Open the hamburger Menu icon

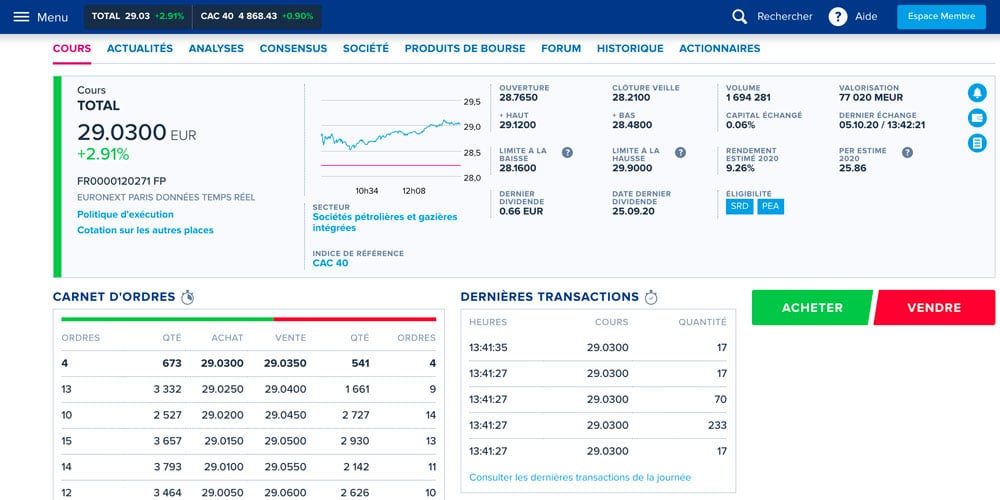click(x=21, y=17)
